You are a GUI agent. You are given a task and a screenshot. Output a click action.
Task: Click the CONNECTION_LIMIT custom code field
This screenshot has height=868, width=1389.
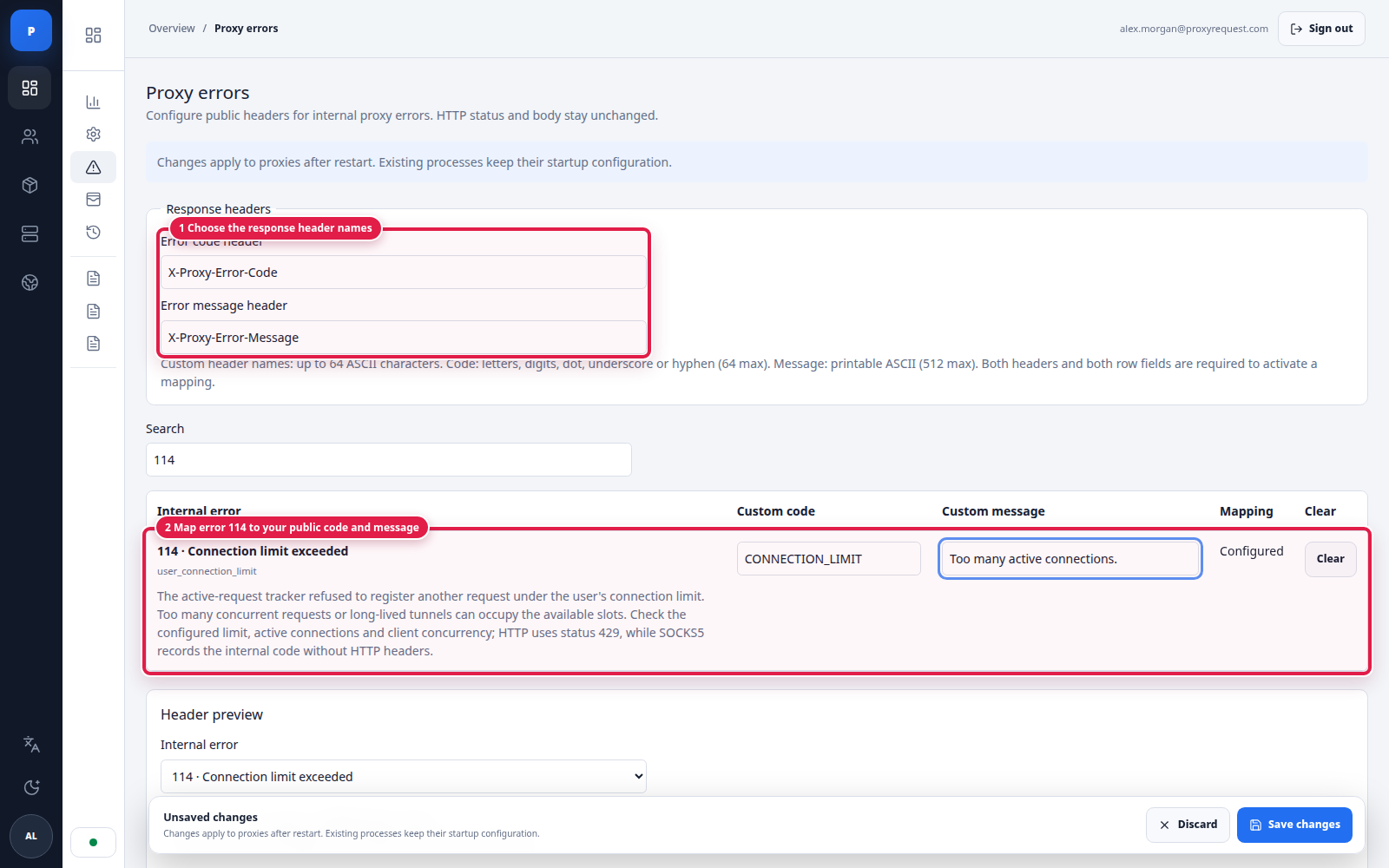829,559
